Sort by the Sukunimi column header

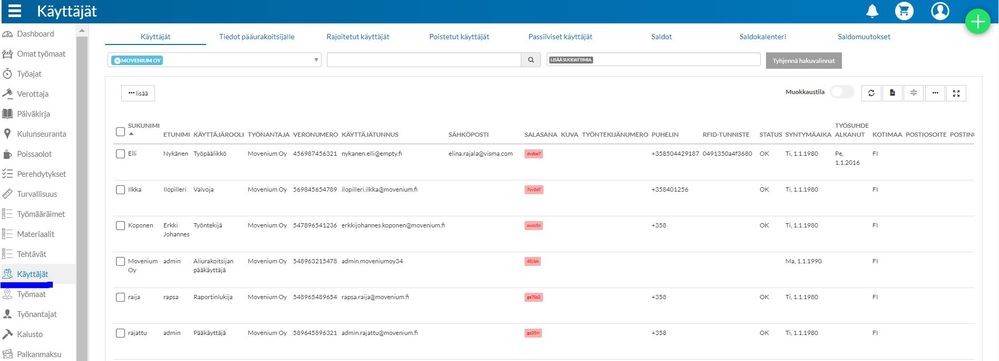tap(143, 126)
